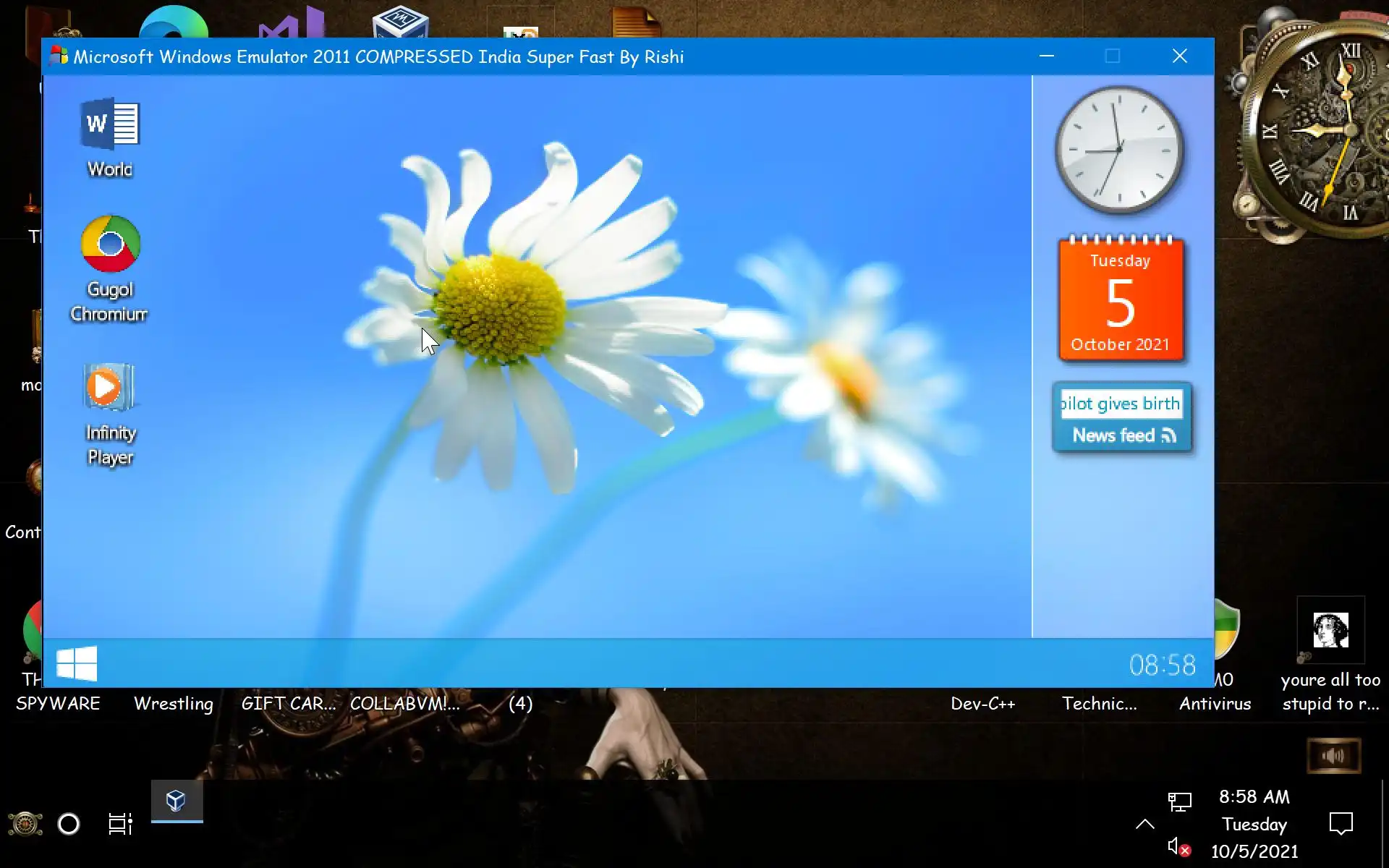Image resolution: width=1389 pixels, height=868 pixels.
Task: Click the News feed RSS gadget
Action: (1123, 435)
